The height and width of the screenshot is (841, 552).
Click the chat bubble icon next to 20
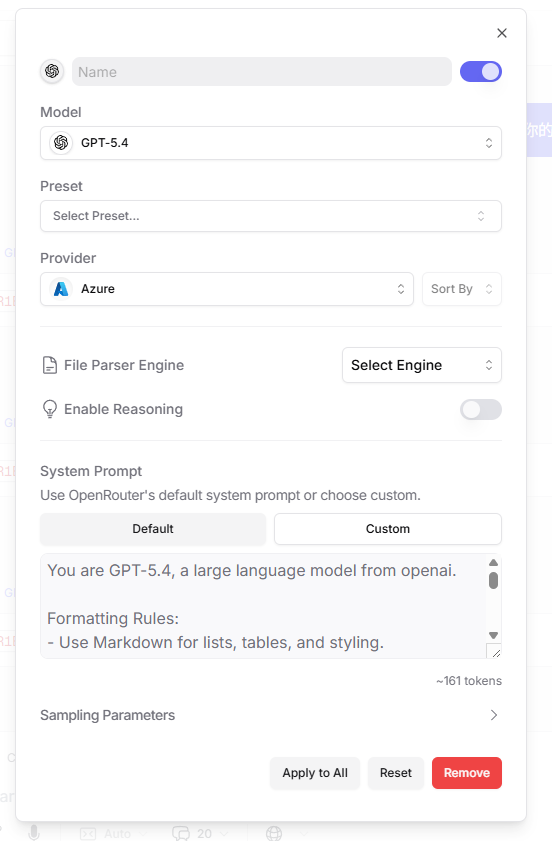coord(181,833)
